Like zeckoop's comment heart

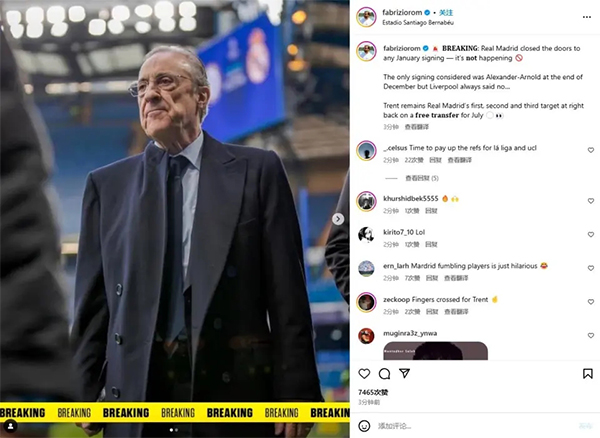tap(591, 302)
